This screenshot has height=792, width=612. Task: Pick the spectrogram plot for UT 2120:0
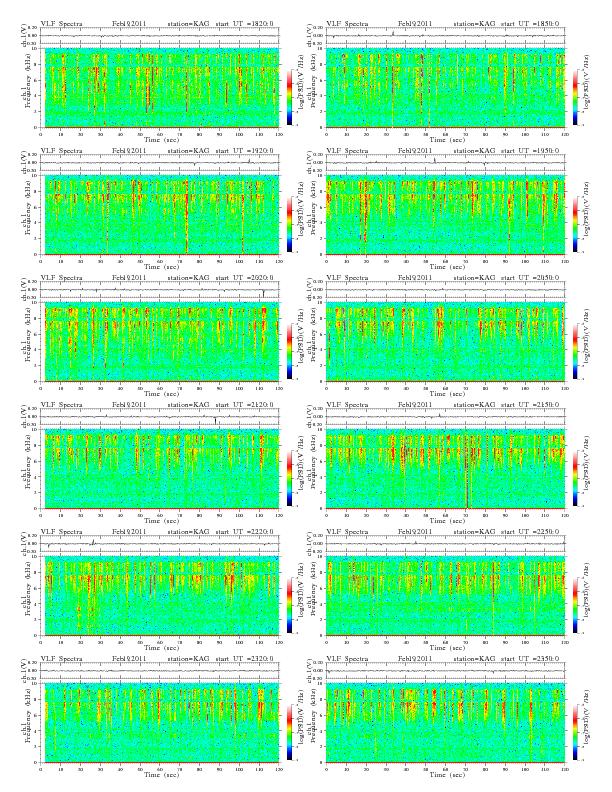160,469
